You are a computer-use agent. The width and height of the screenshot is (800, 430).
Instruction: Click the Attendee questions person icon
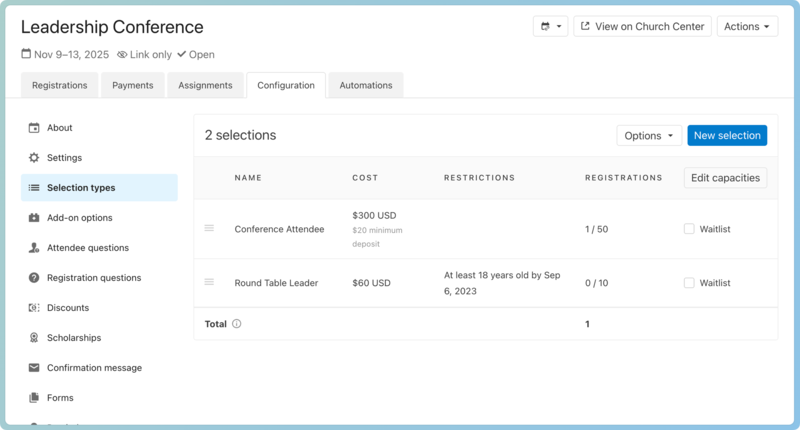coord(34,248)
